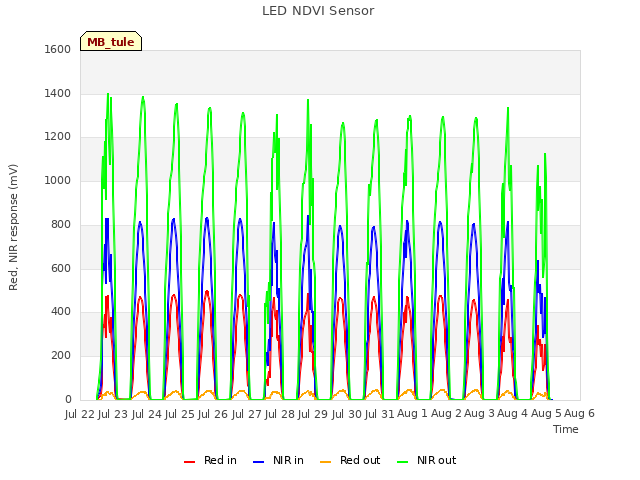Toggle the NIR in legend entry

278,460
